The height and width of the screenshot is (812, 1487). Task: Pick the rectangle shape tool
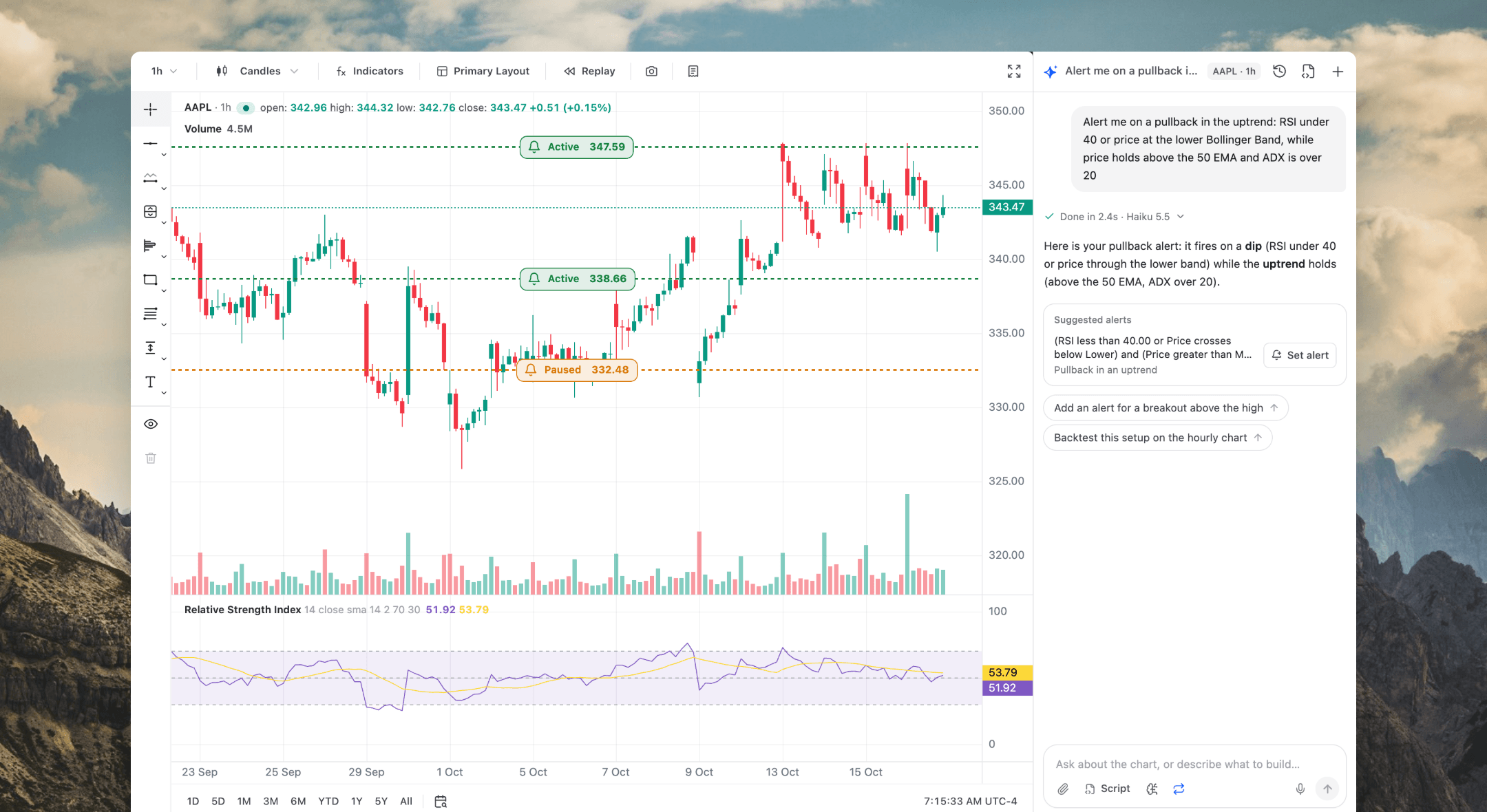(x=150, y=279)
